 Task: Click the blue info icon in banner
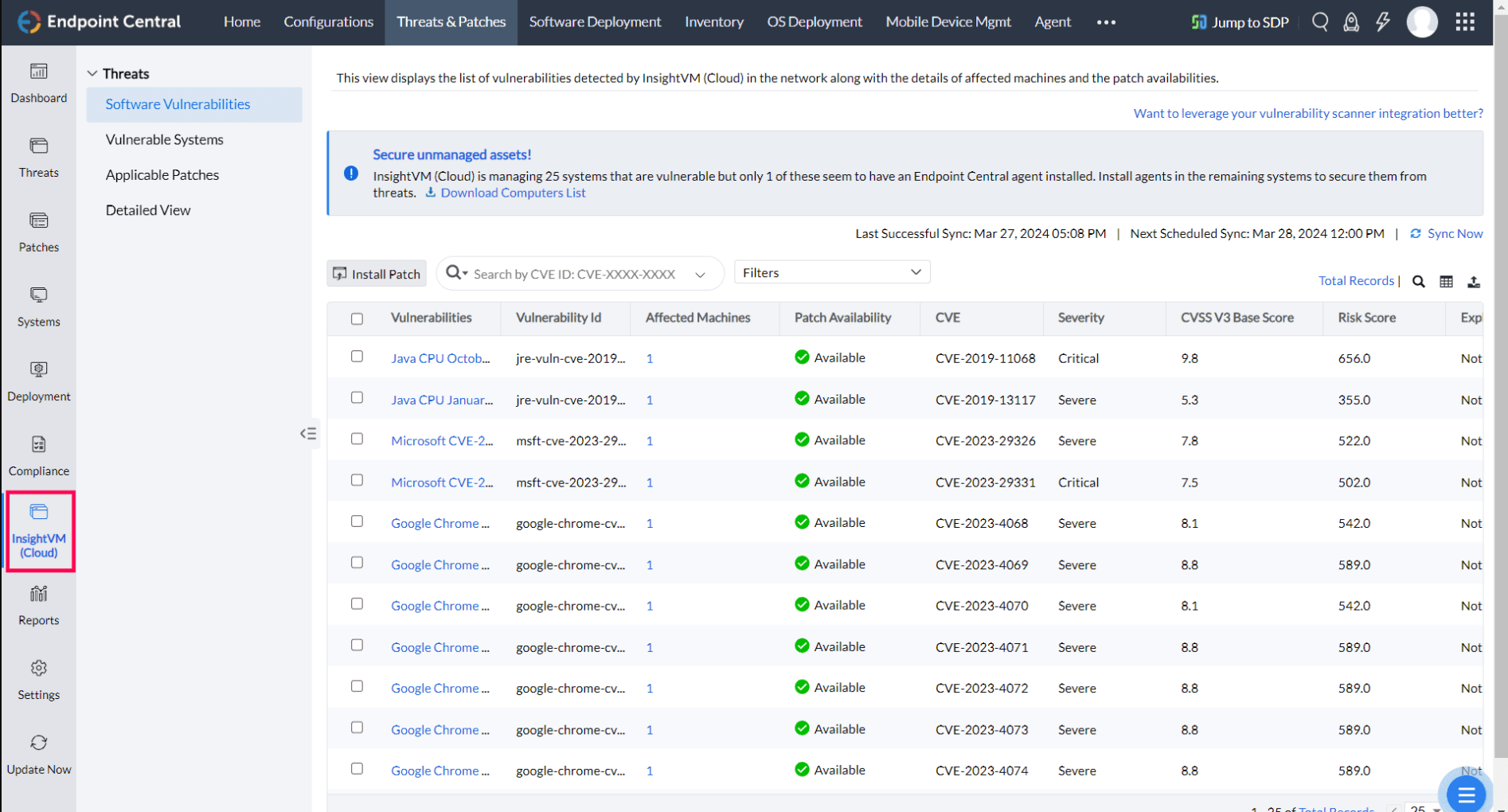tap(351, 173)
